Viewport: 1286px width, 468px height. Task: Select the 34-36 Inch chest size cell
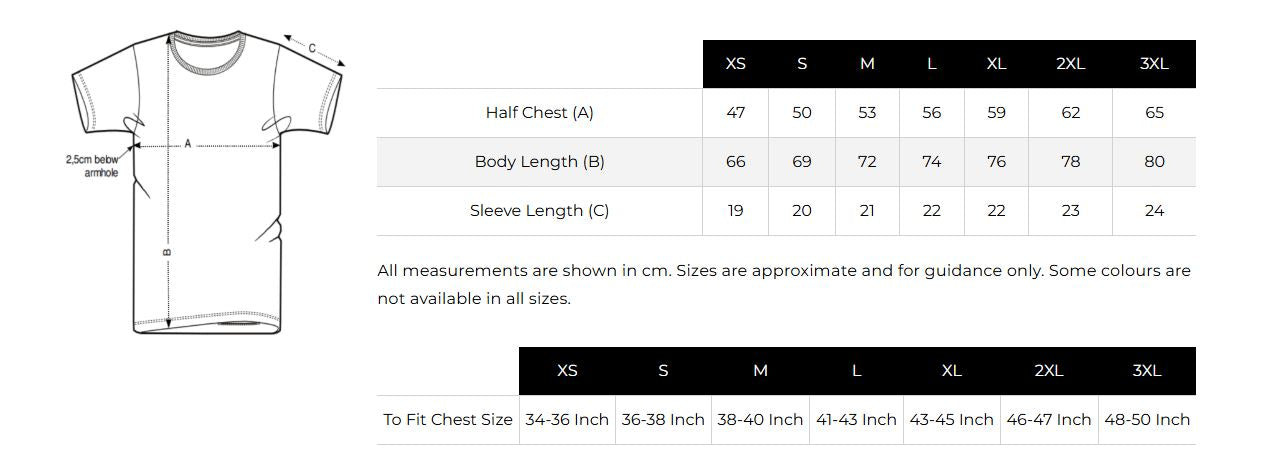click(x=567, y=420)
